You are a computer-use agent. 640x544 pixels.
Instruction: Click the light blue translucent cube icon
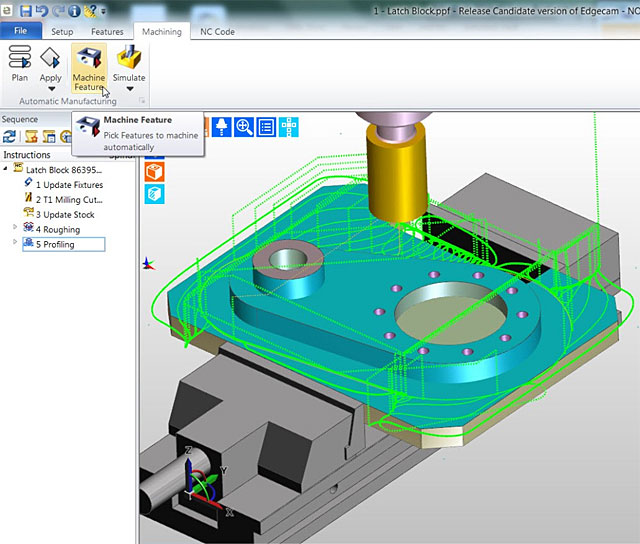click(155, 194)
